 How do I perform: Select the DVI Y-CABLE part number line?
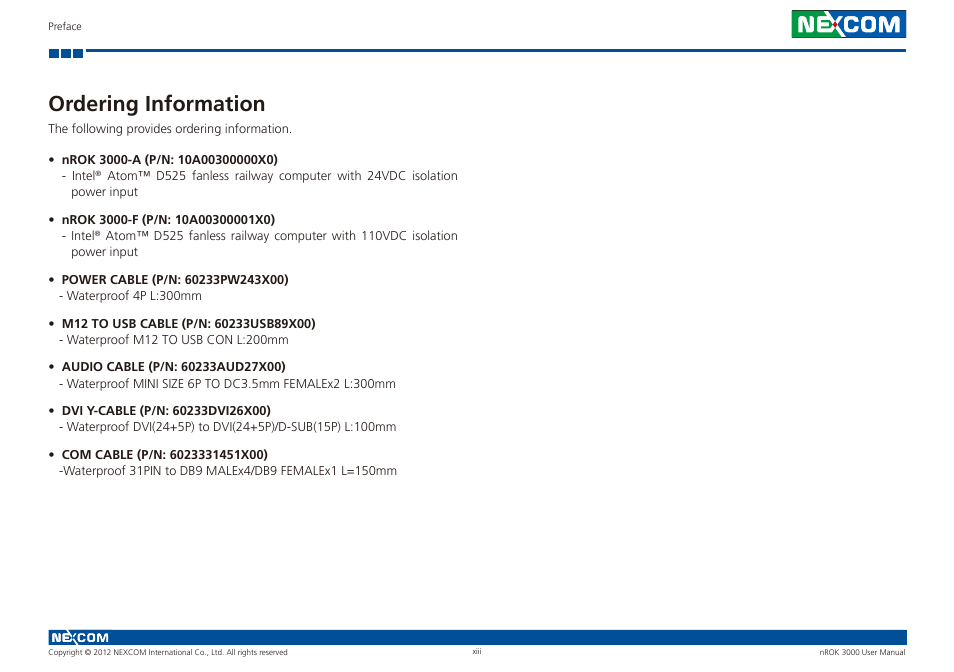pyautogui.click(x=166, y=410)
